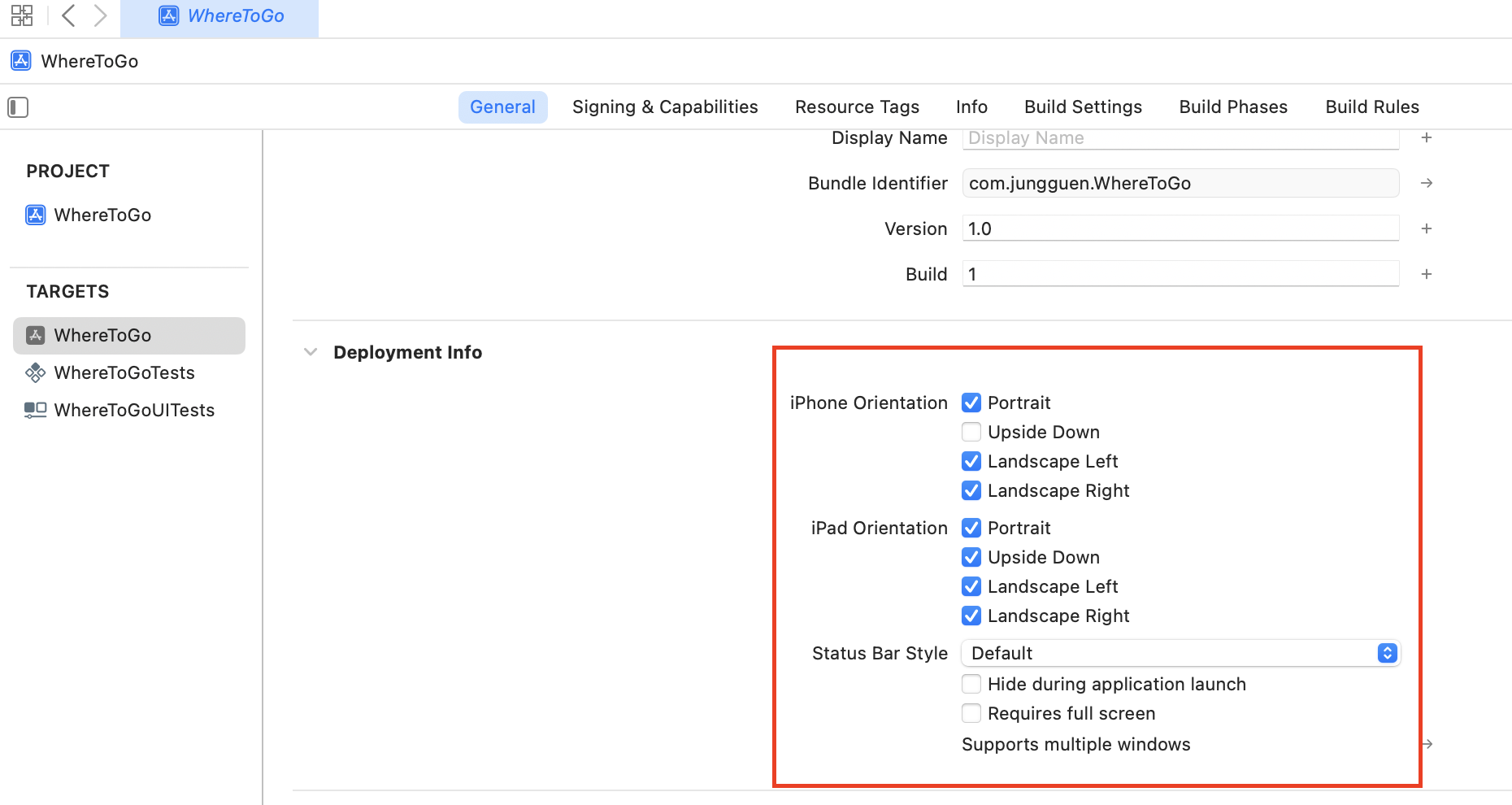Click the arrow beside Supports multiple windows
1512x805 pixels.
1427,744
